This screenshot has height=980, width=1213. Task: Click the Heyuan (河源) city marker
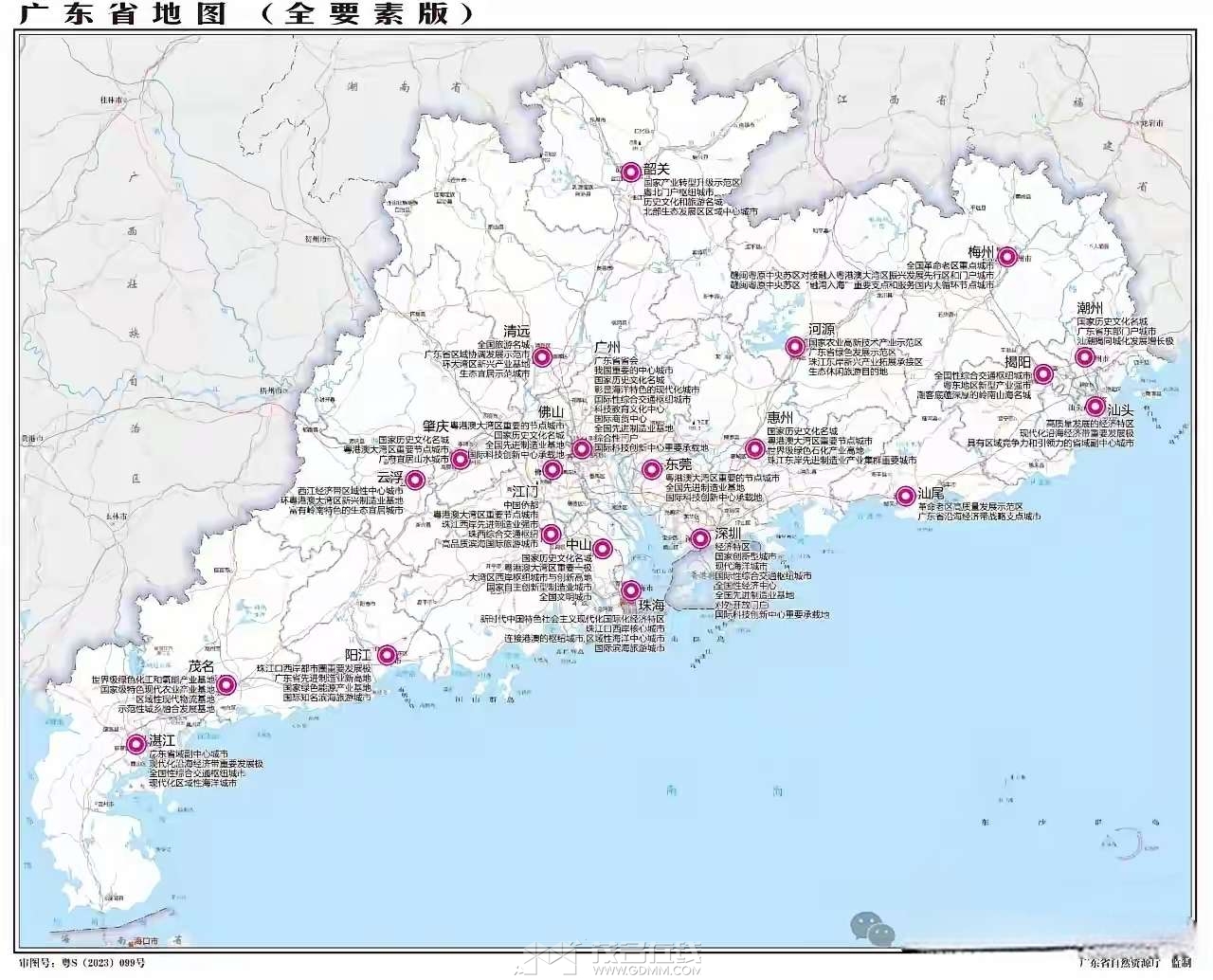pyautogui.click(x=795, y=347)
